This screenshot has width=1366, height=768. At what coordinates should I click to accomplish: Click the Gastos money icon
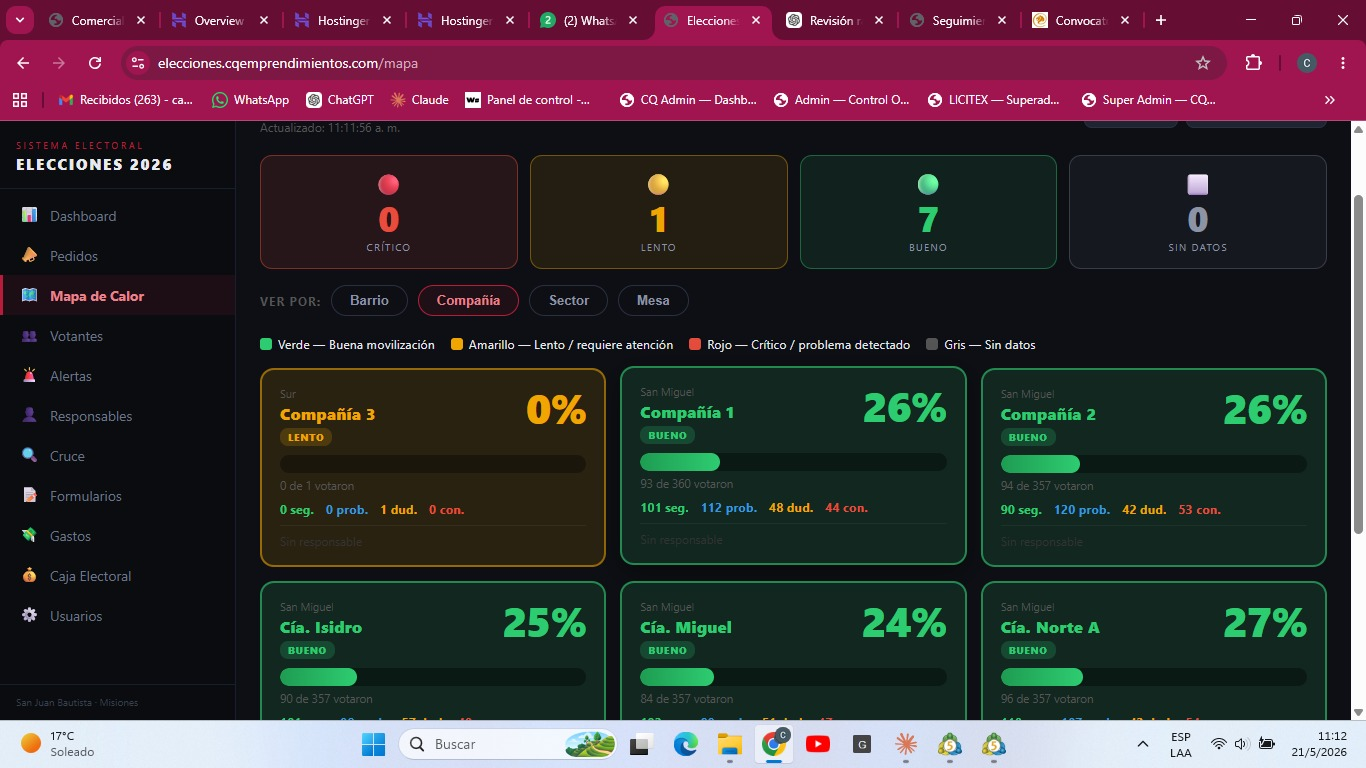tap(30, 535)
